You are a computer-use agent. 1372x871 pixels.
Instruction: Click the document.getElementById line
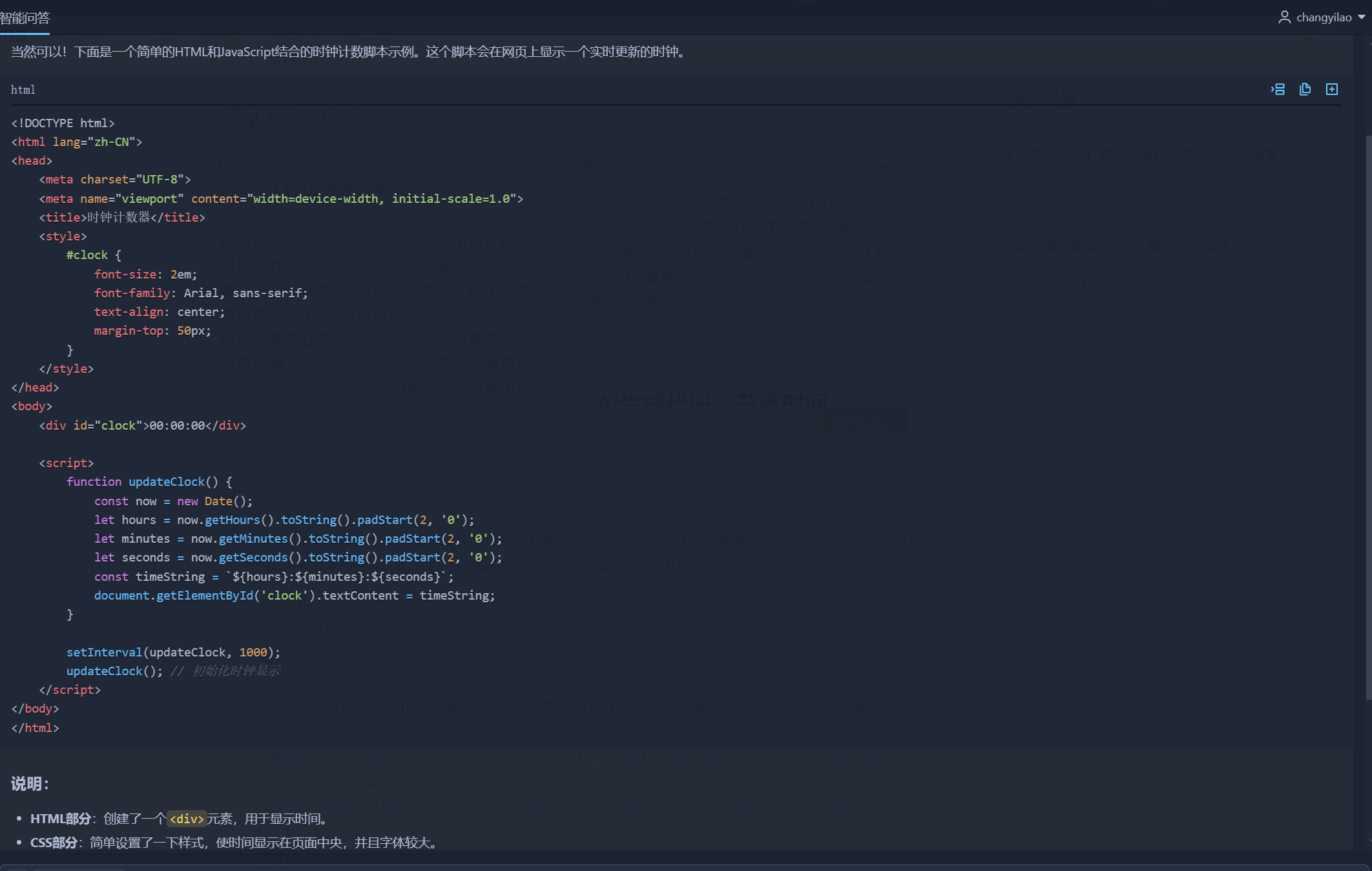(295, 595)
